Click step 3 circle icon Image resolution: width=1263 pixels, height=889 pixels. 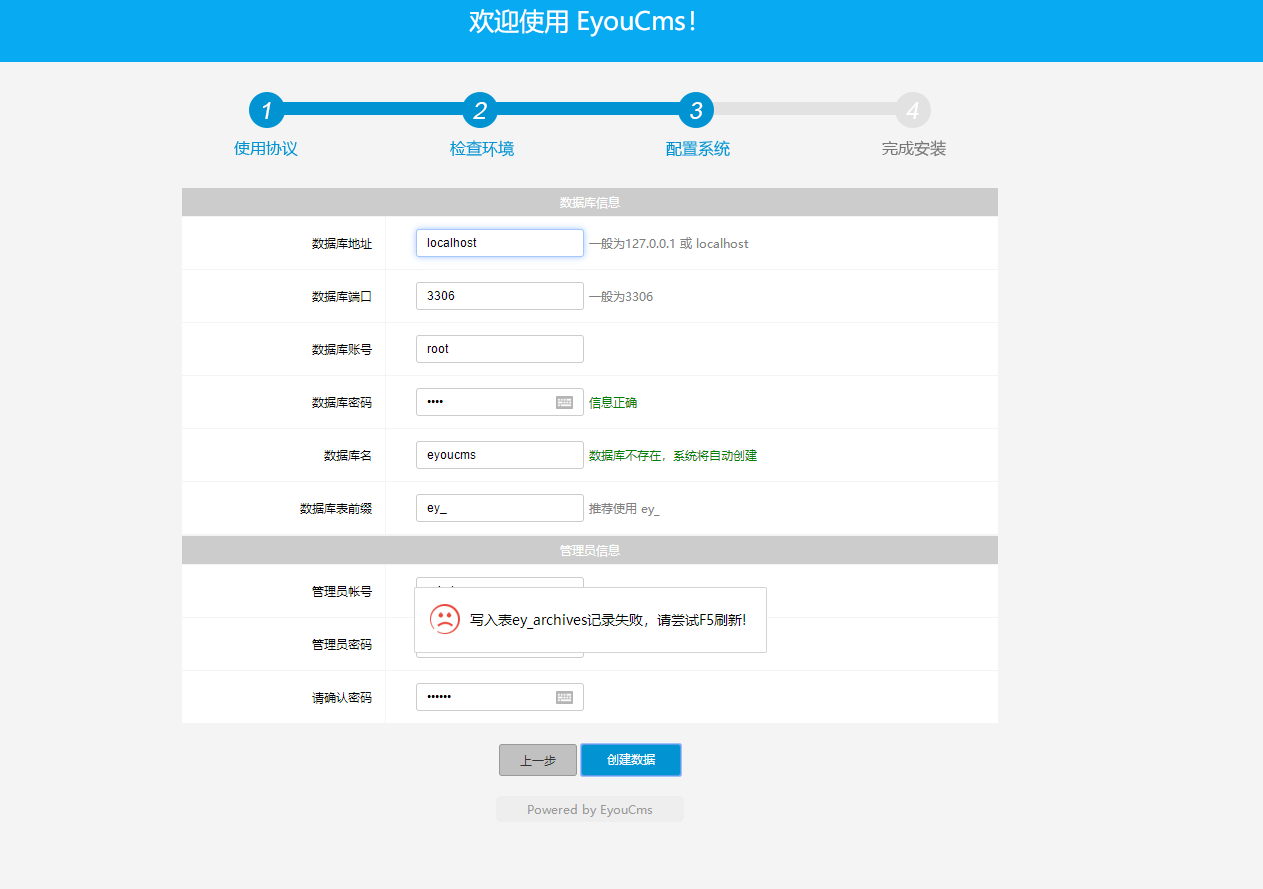pos(696,110)
